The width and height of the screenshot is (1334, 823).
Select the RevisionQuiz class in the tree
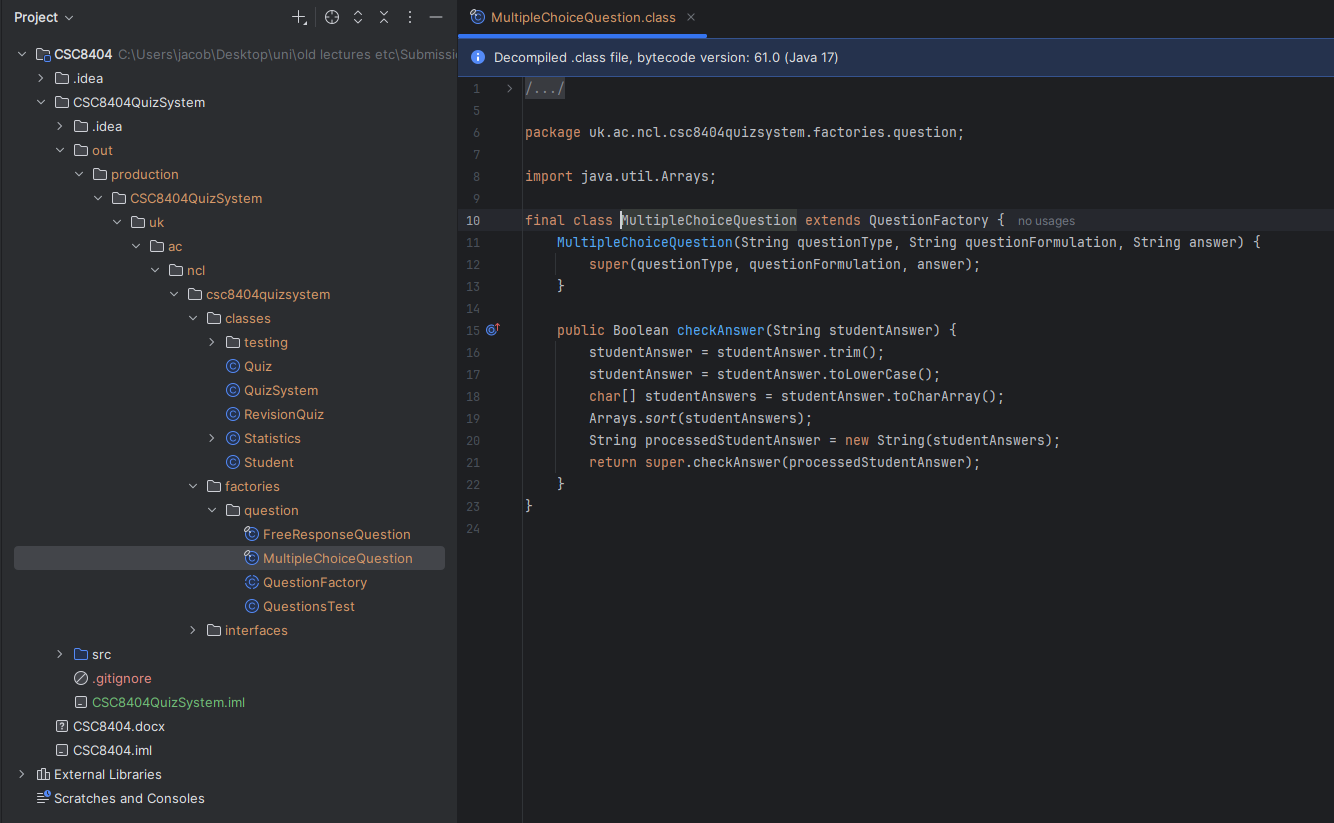[285, 414]
